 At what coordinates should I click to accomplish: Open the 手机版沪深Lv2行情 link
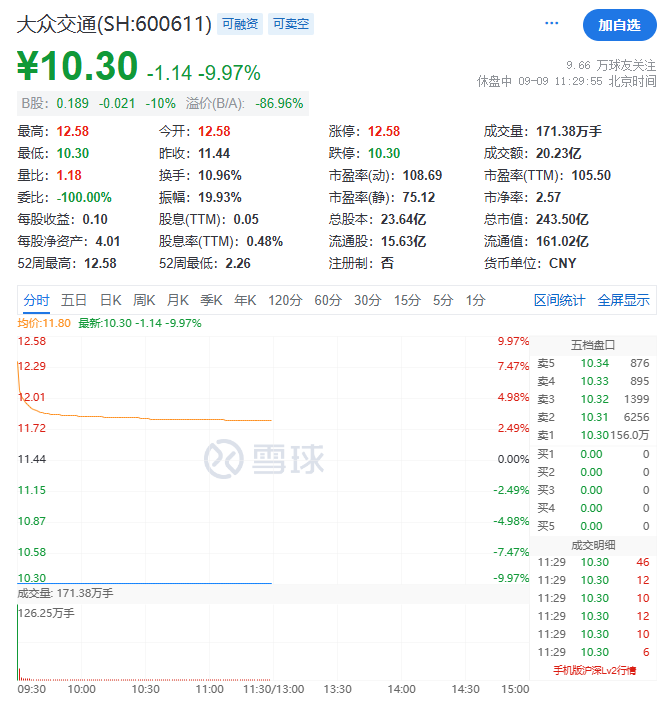[x=593, y=670]
